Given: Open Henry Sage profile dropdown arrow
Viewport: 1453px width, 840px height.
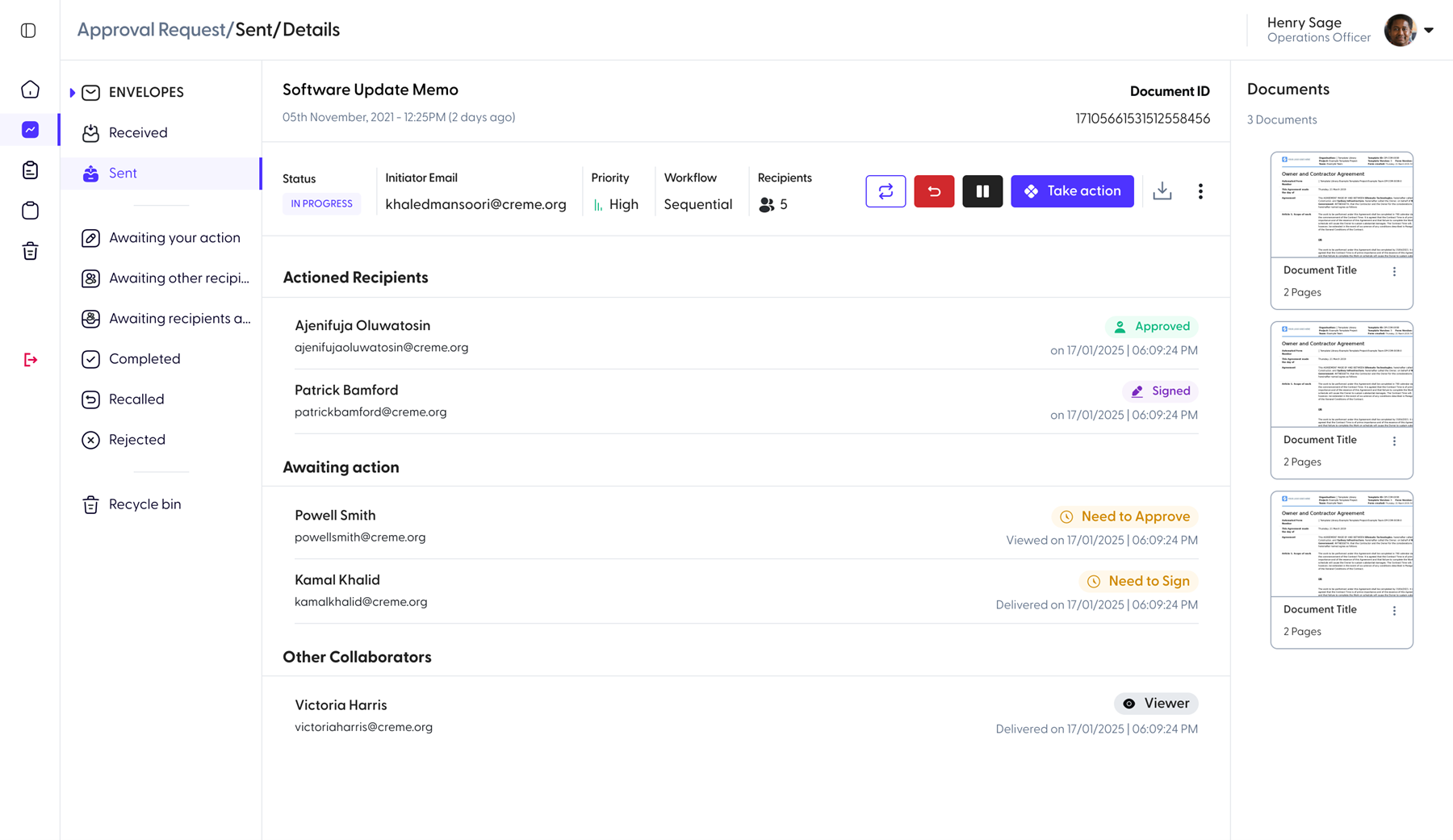Looking at the screenshot, I should 1429,31.
